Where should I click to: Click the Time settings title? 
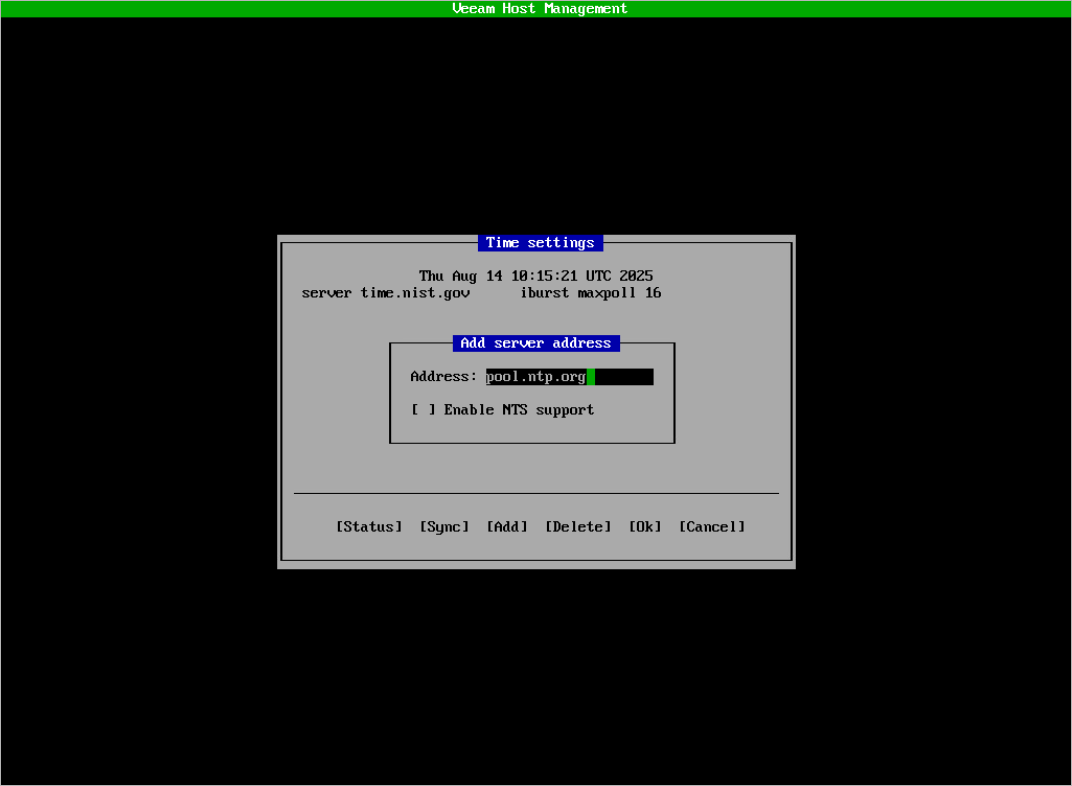(x=540, y=243)
